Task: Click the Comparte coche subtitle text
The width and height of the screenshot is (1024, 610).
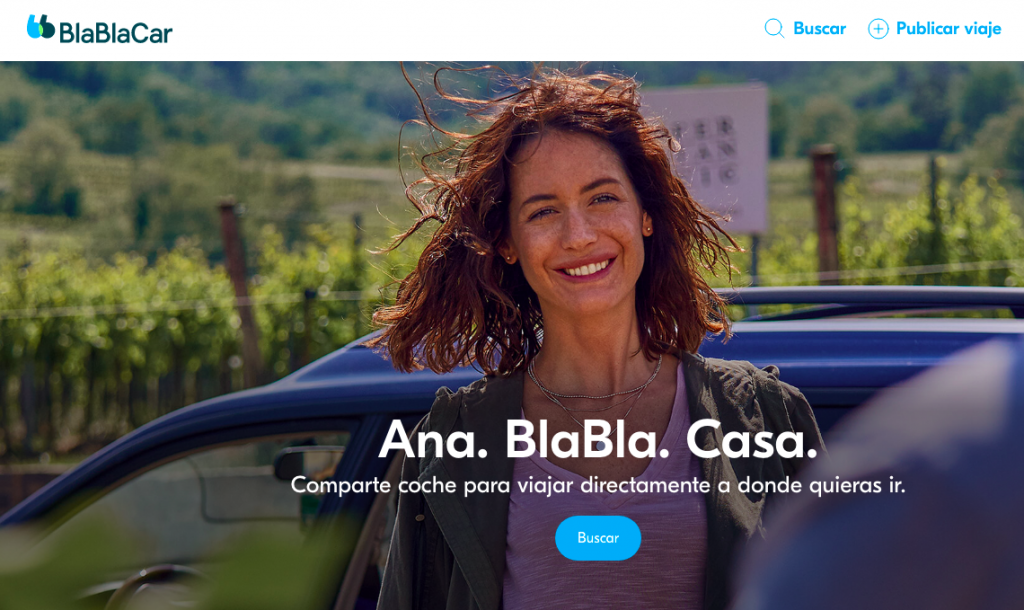Action: (598, 485)
